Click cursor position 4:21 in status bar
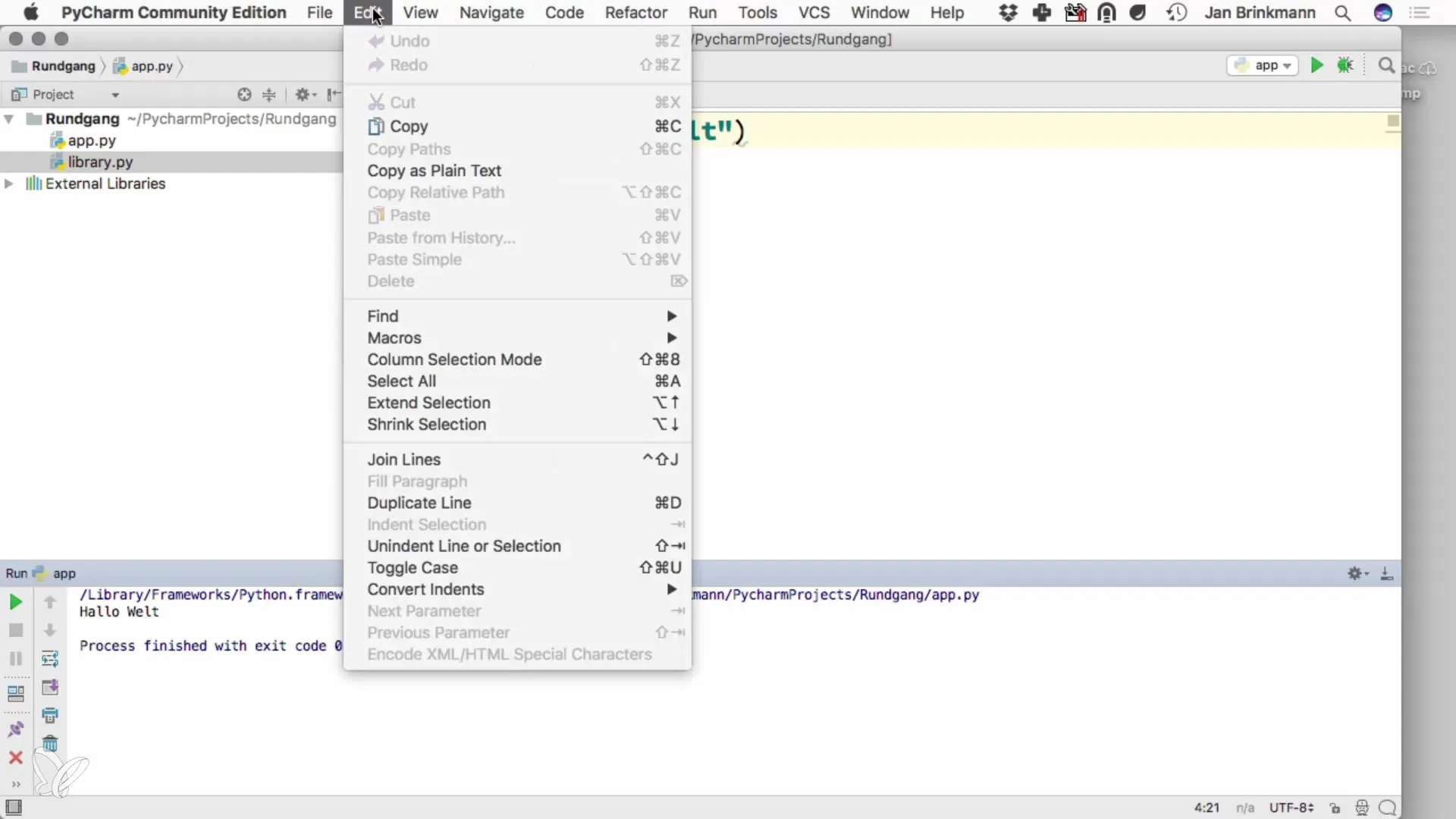Screen dimensions: 1456x819 (1207, 808)
